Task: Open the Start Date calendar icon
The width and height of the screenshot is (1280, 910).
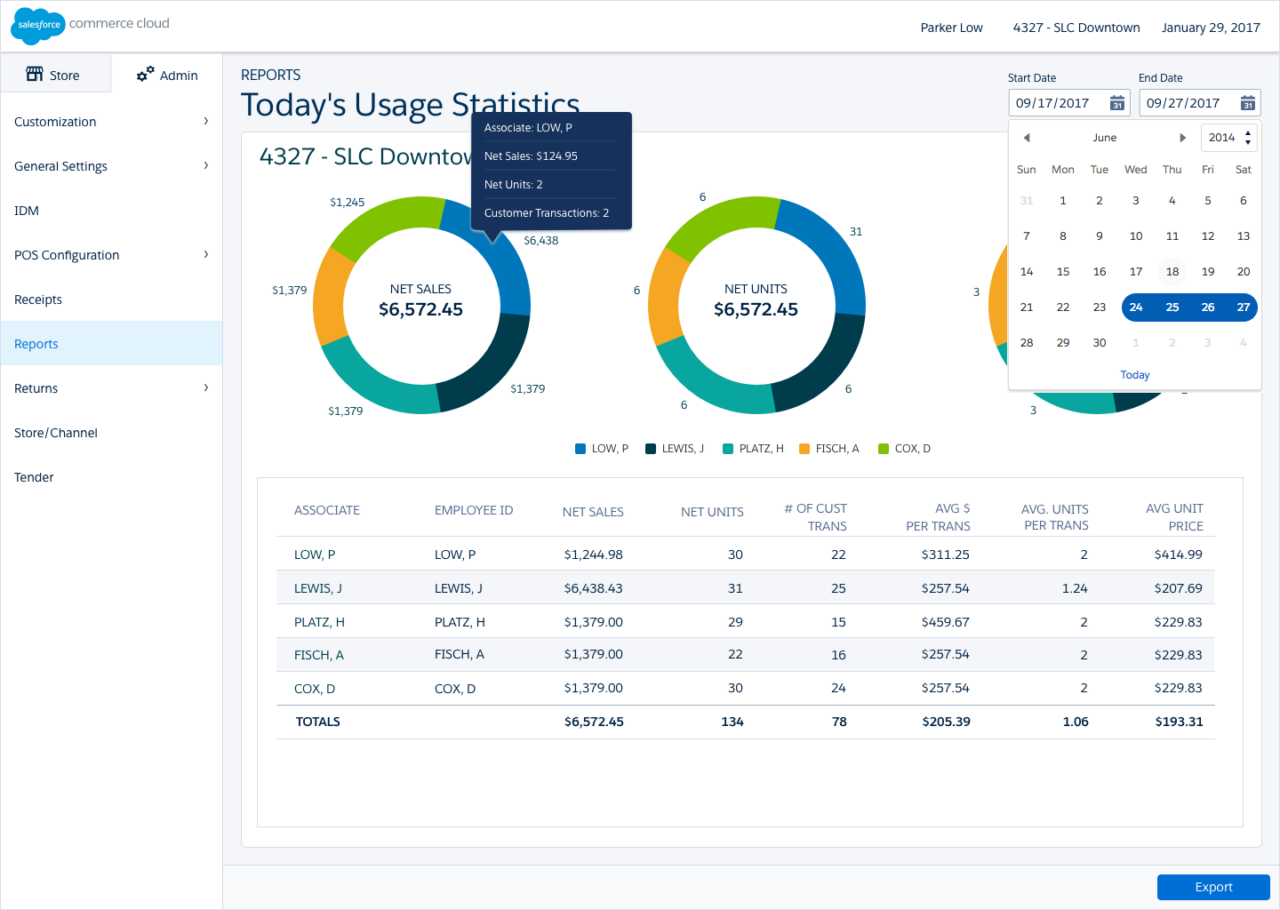Action: pyautogui.click(x=1118, y=102)
